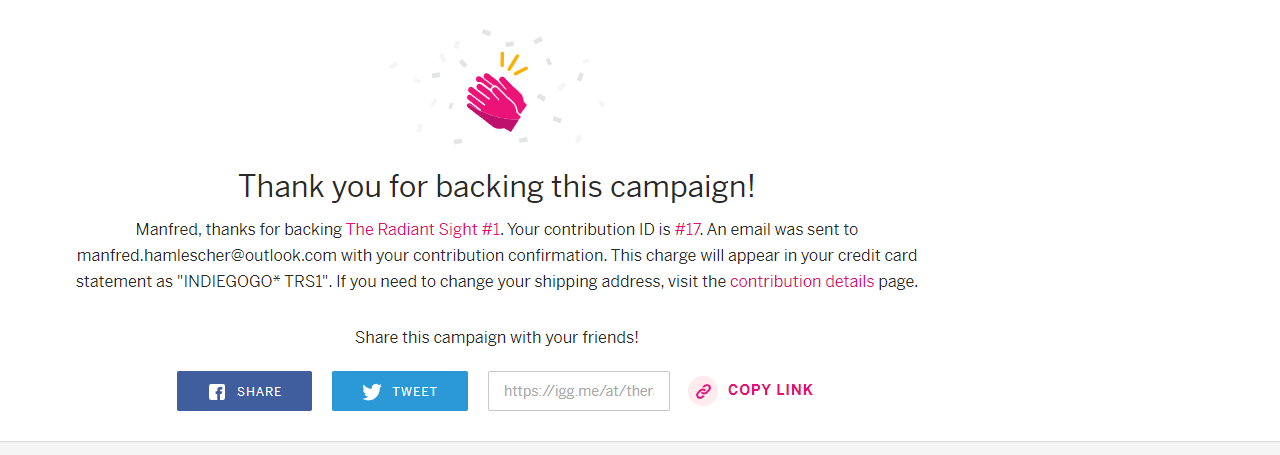The height and width of the screenshot is (455, 1280).
Task: Visit the contribution details page link
Action: [x=801, y=282]
